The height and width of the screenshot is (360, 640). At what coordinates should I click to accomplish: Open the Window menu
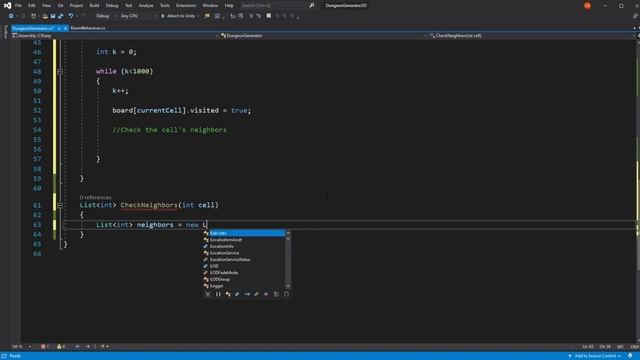tap(210, 6)
